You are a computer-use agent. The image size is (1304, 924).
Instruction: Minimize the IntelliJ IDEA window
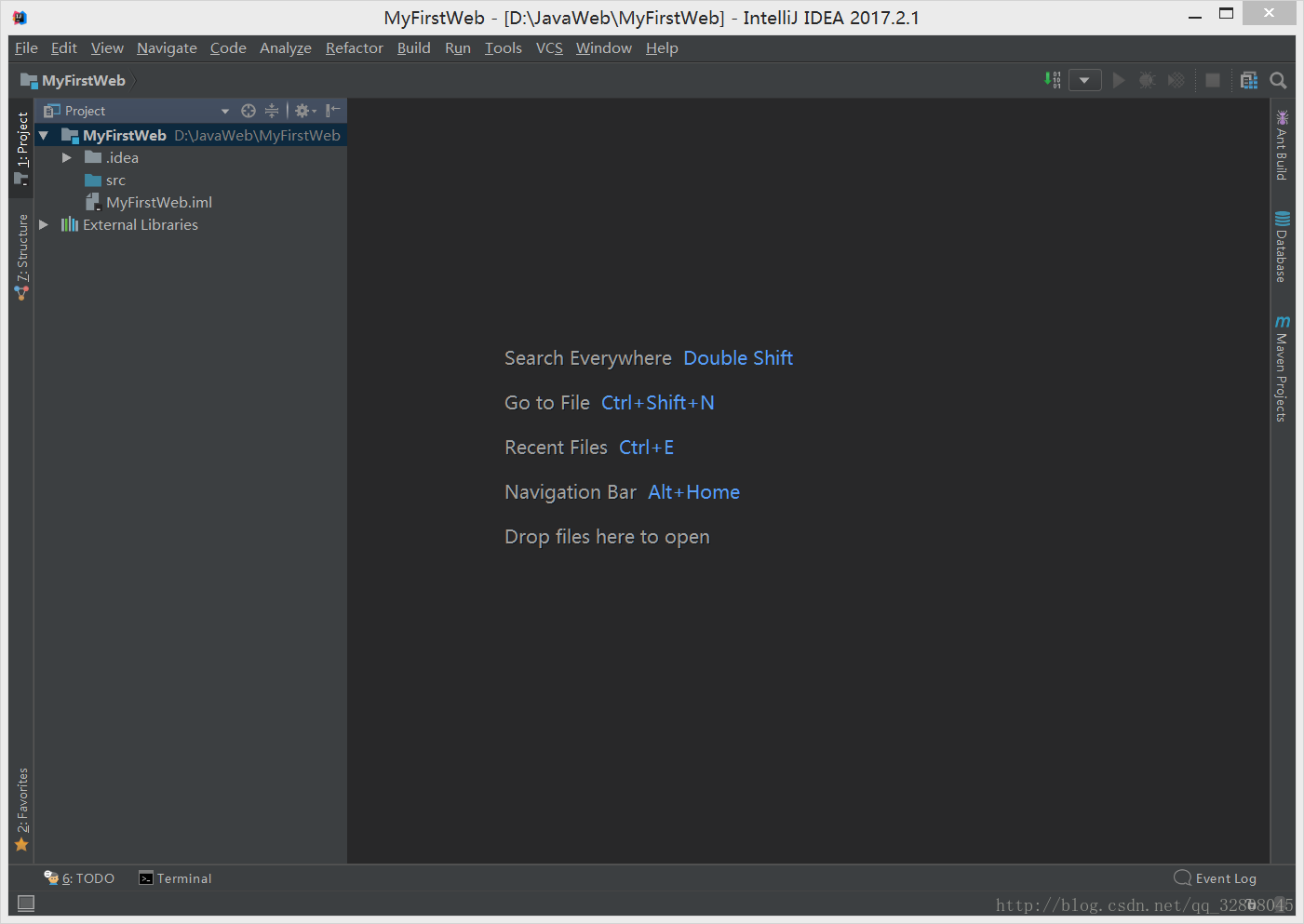1195,15
